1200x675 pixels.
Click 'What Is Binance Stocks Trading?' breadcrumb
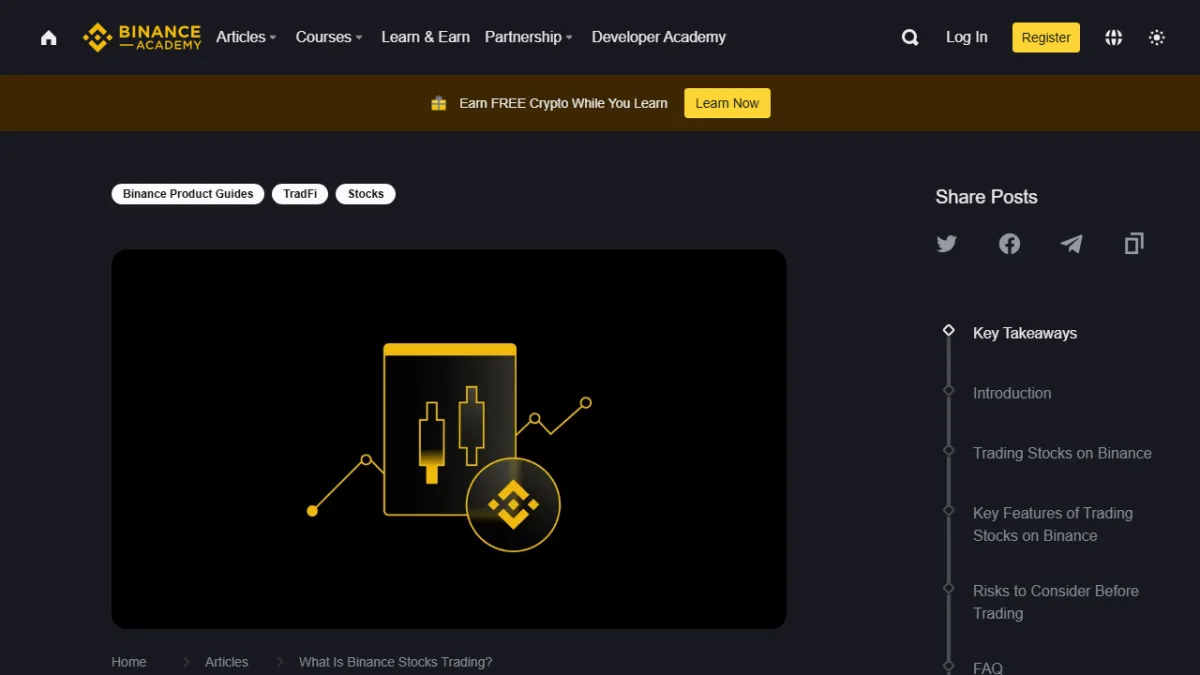click(395, 662)
